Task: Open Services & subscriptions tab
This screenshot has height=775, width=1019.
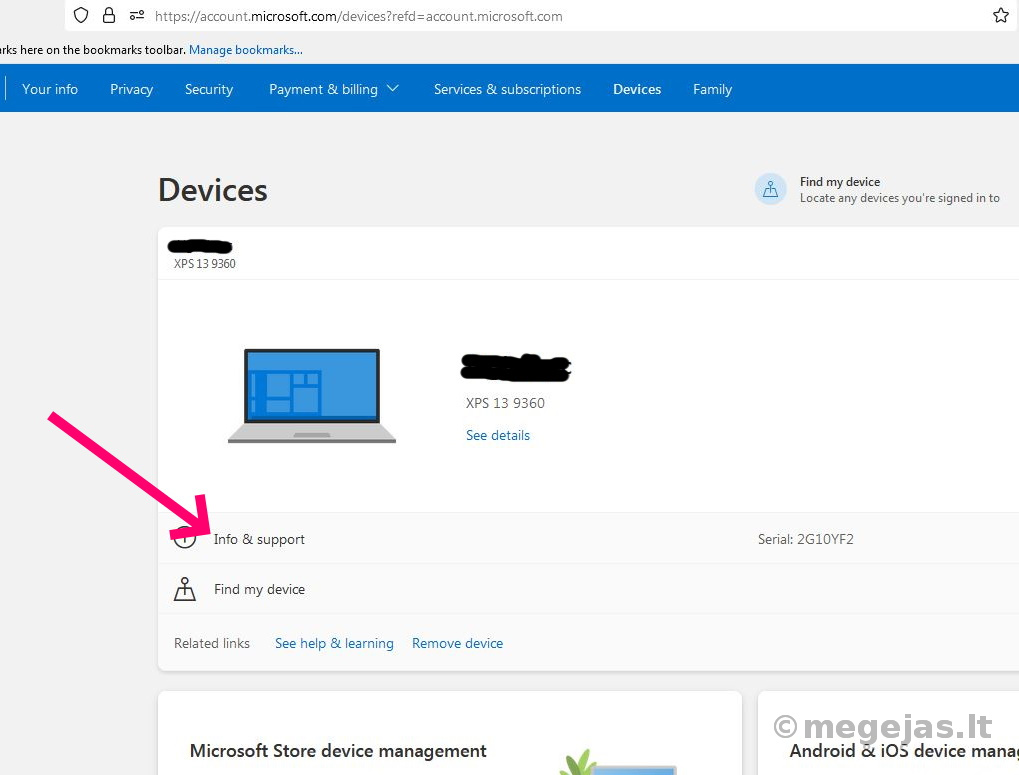Action: point(508,89)
